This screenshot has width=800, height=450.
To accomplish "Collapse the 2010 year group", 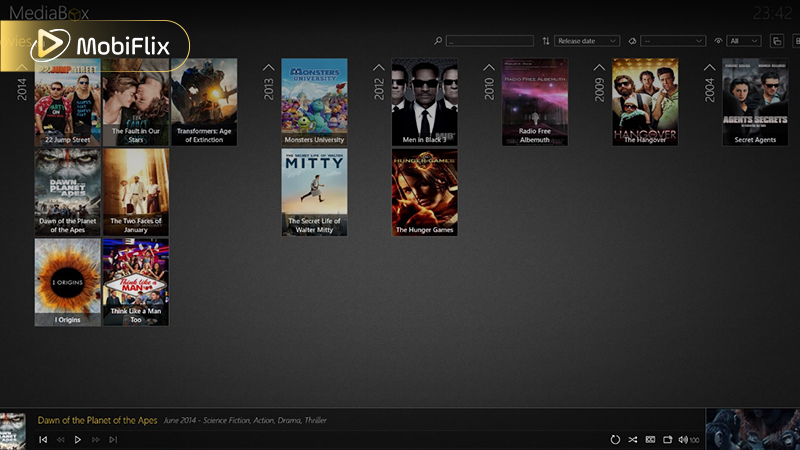I will click(489, 67).
